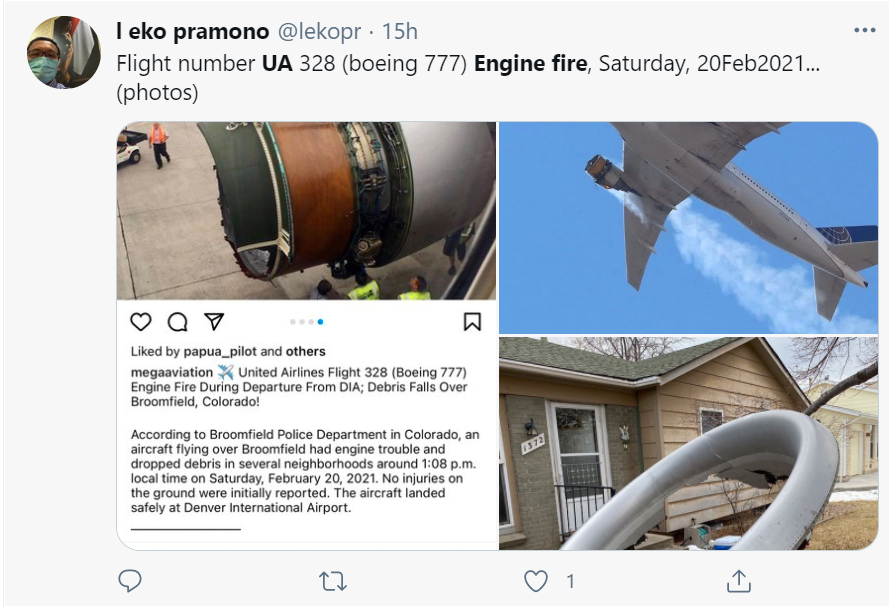Click the reply speech bubble icon
Image resolution: width=889 pixels, height=606 pixels.
point(130,580)
